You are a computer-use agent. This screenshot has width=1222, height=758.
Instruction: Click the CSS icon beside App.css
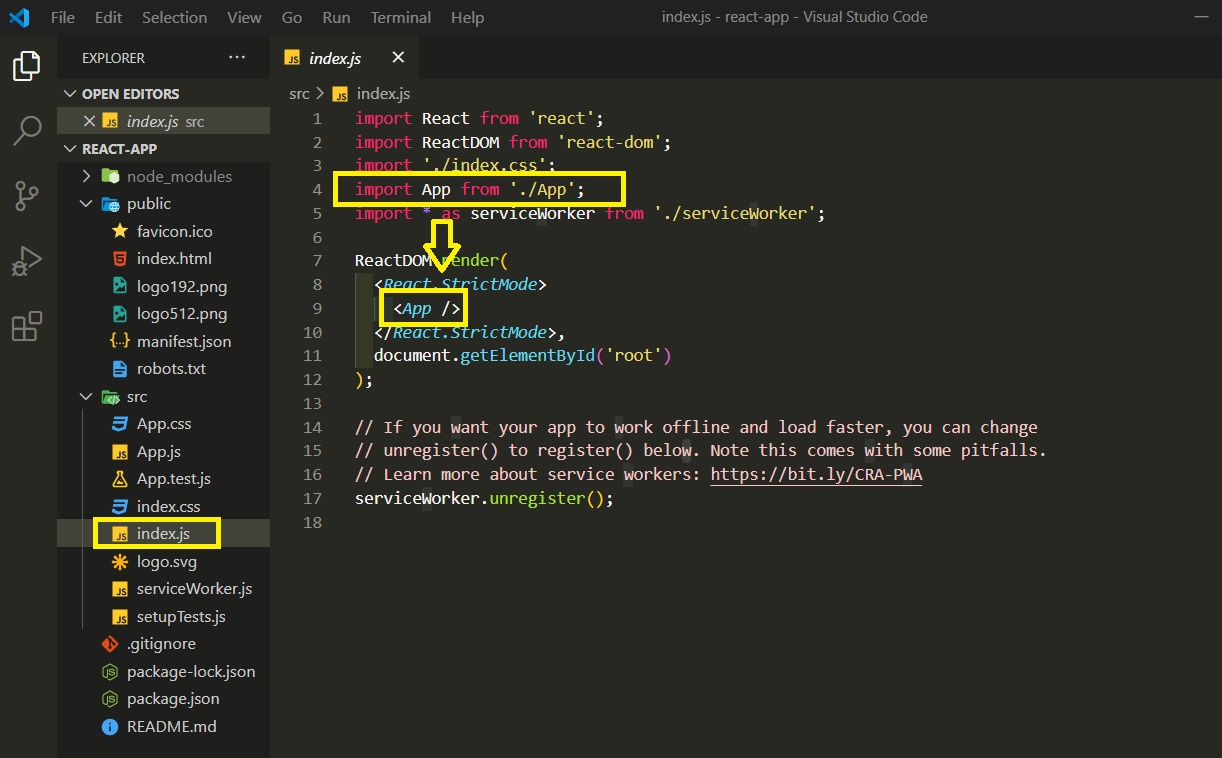119,424
